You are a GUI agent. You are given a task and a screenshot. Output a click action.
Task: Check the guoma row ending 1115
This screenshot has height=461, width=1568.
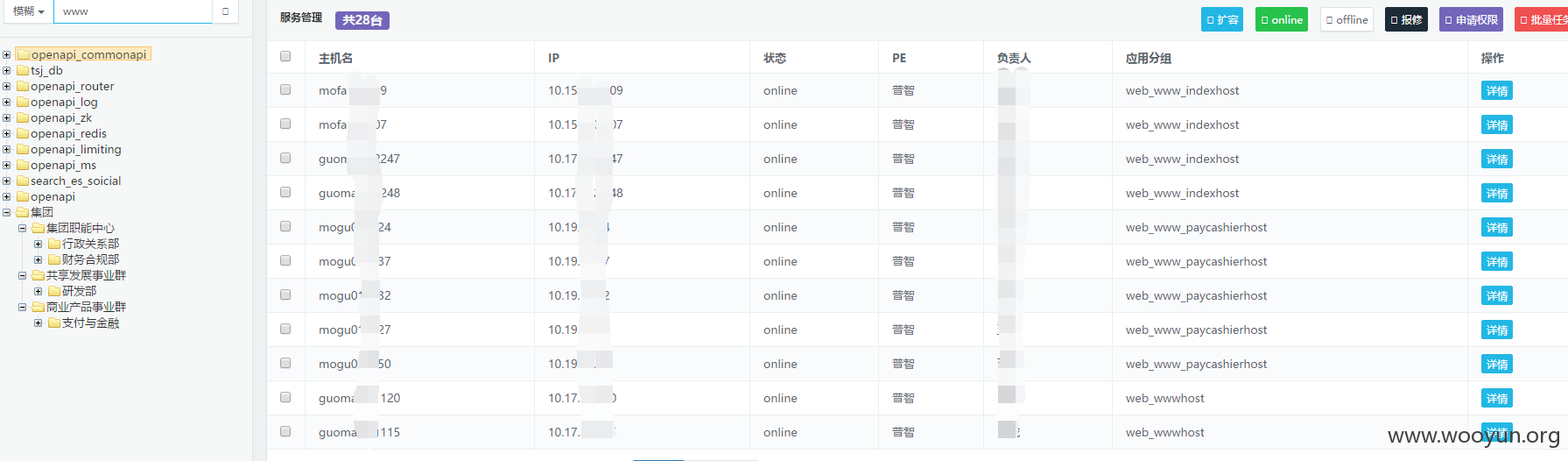pos(285,431)
